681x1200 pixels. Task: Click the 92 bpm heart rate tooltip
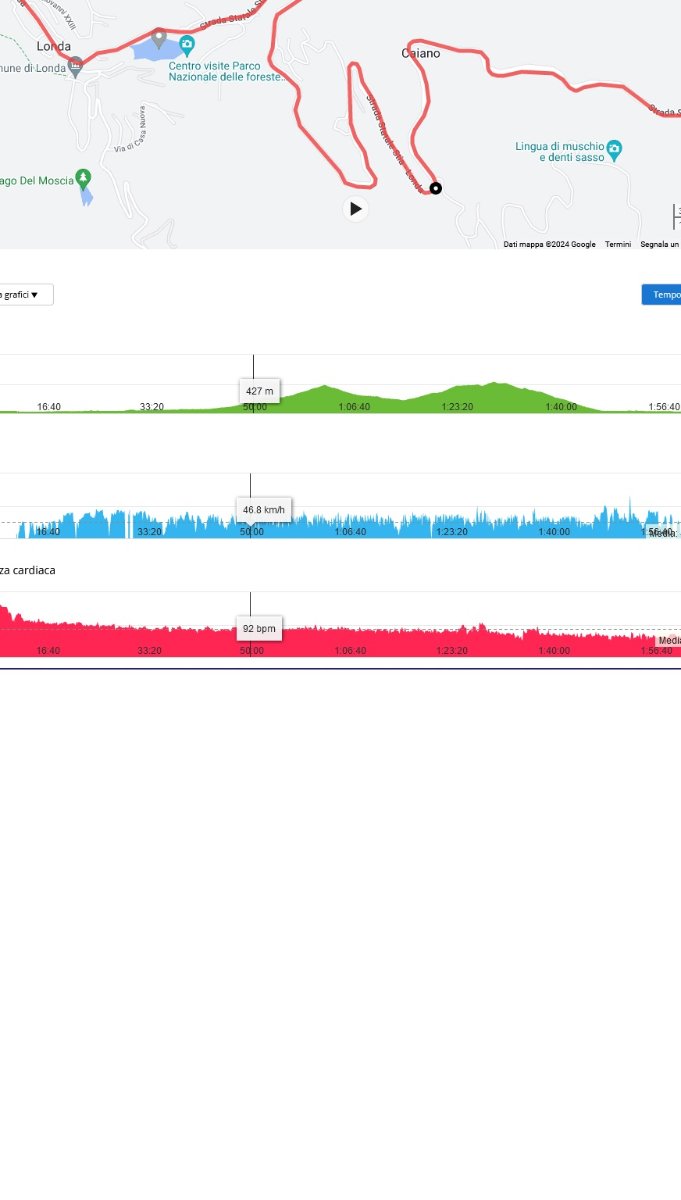[x=259, y=629]
